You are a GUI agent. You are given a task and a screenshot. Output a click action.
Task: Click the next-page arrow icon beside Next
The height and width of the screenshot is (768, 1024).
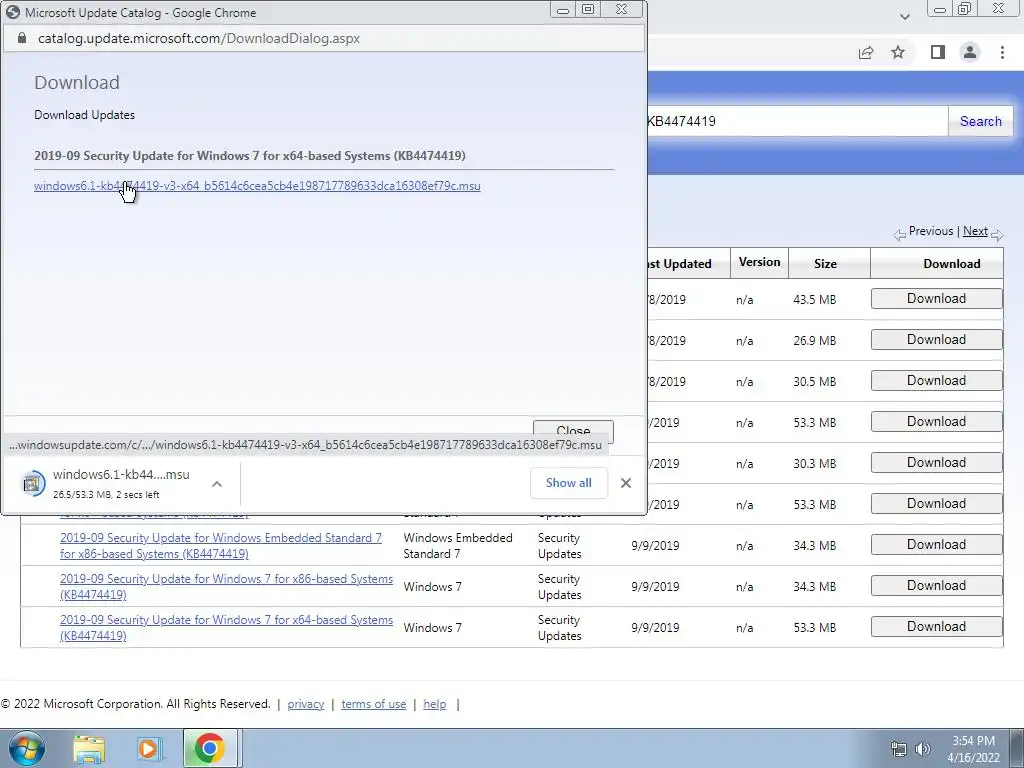997,235
